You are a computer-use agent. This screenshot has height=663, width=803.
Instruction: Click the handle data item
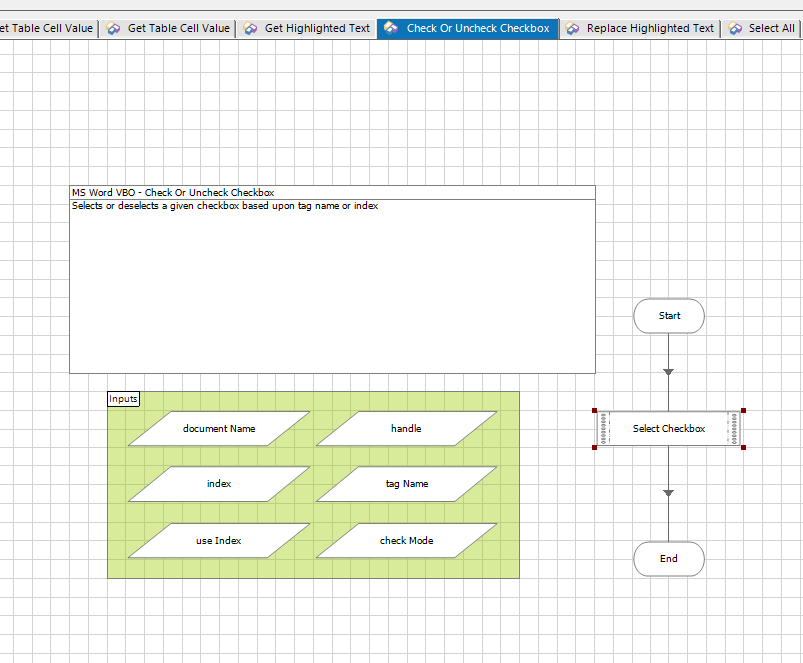(406, 429)
